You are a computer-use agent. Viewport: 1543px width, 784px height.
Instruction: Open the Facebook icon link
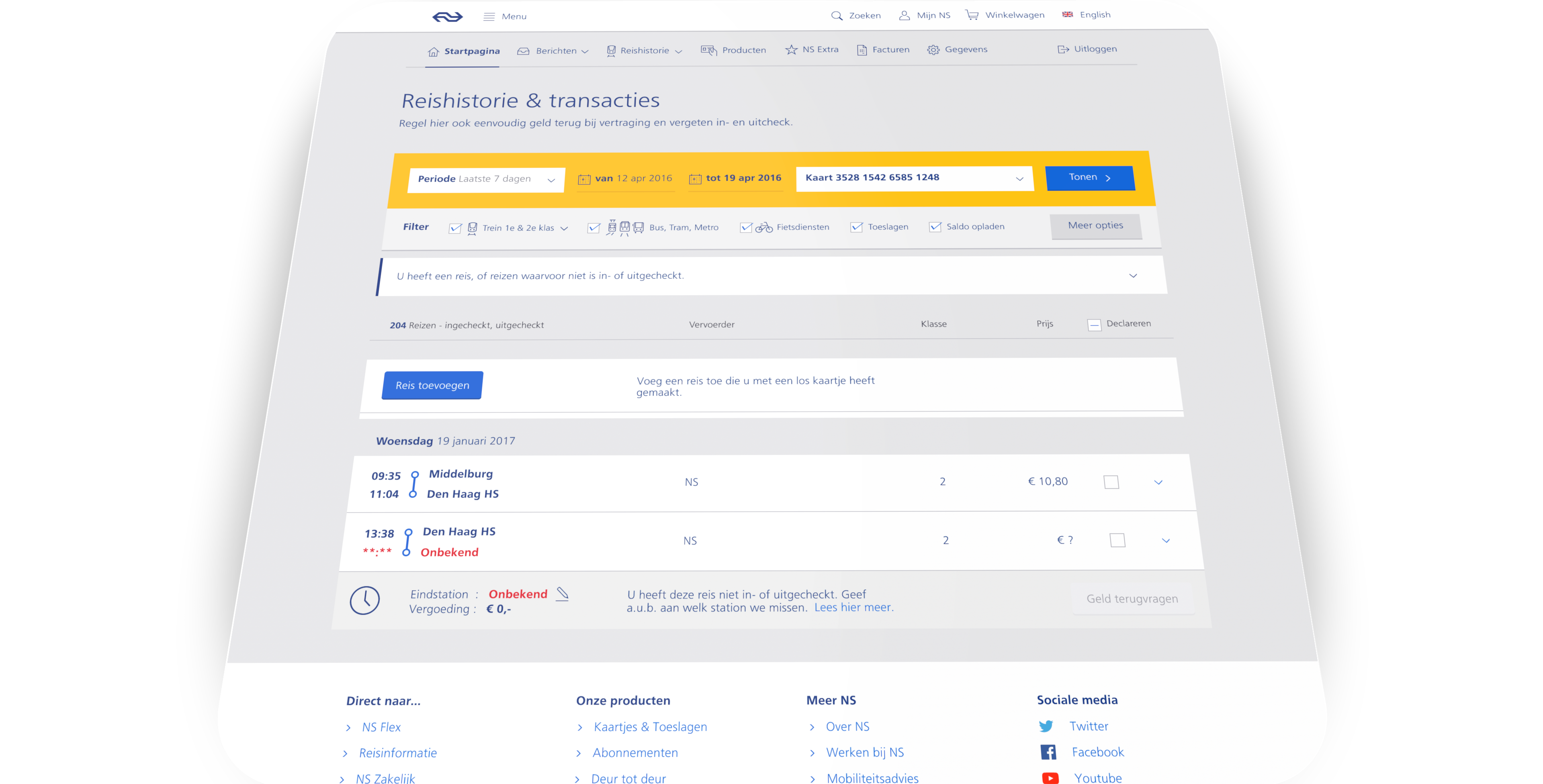1048,752
